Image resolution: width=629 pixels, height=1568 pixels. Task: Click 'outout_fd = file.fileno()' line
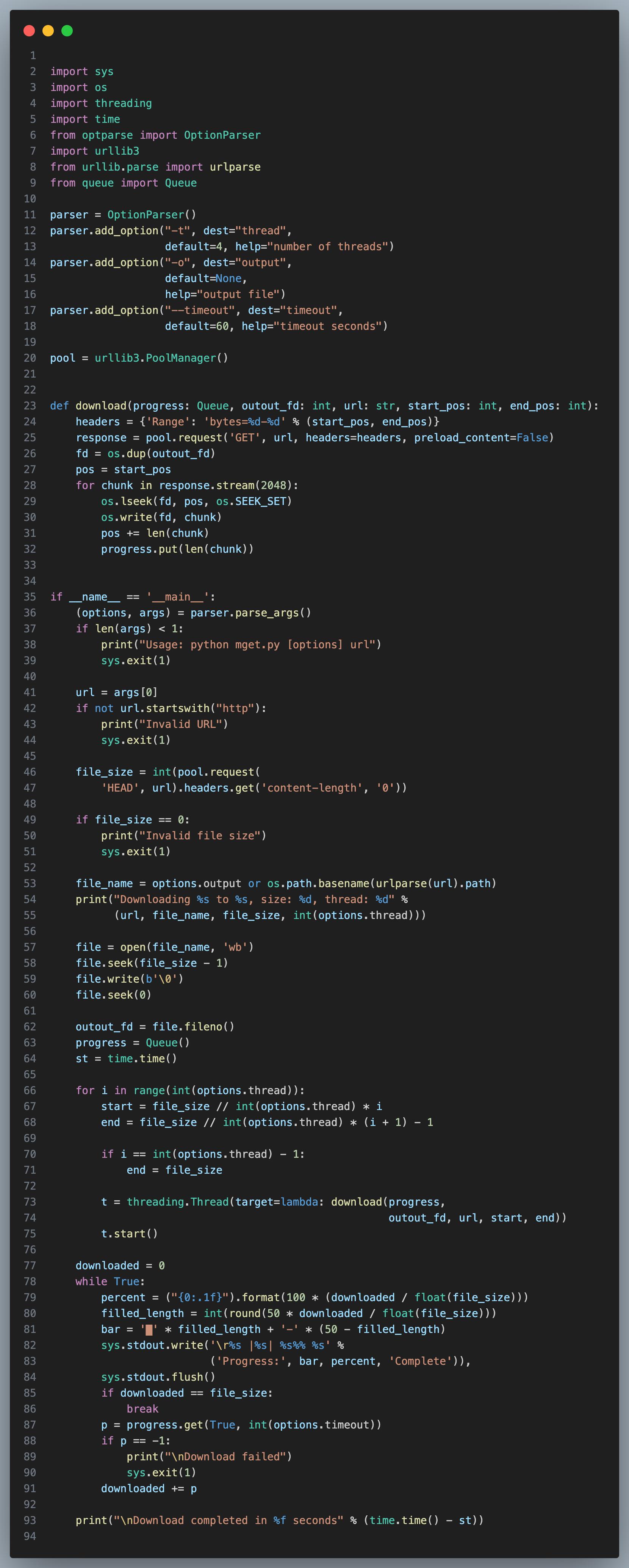[155, 1026]
